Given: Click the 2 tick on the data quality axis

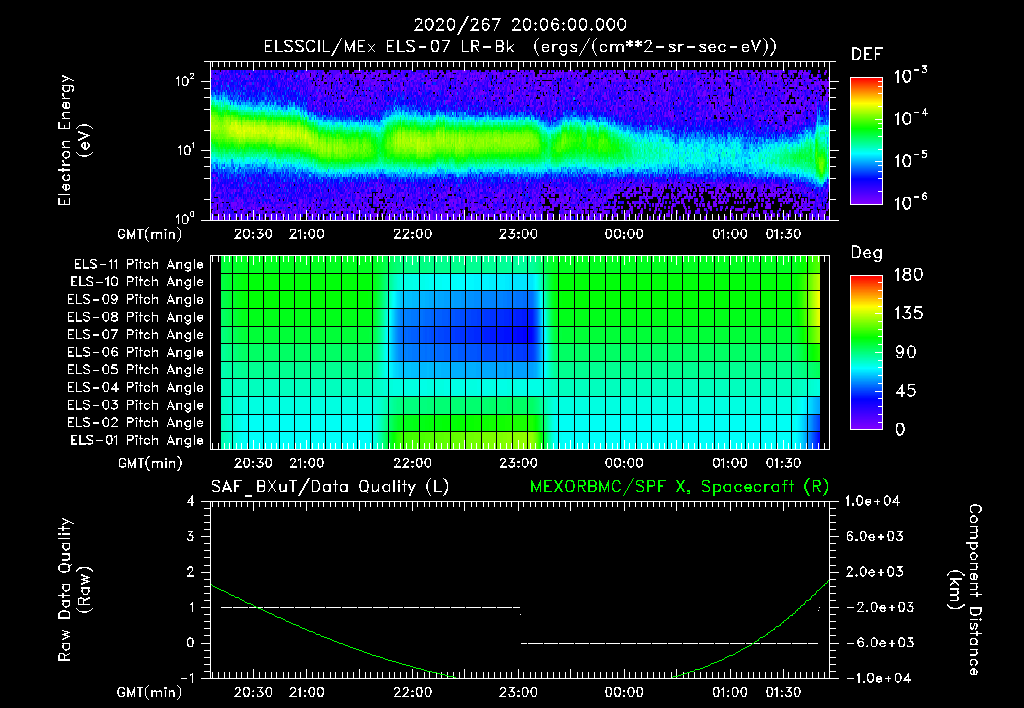Looking at the screenshot, I should tap(191, 571).
